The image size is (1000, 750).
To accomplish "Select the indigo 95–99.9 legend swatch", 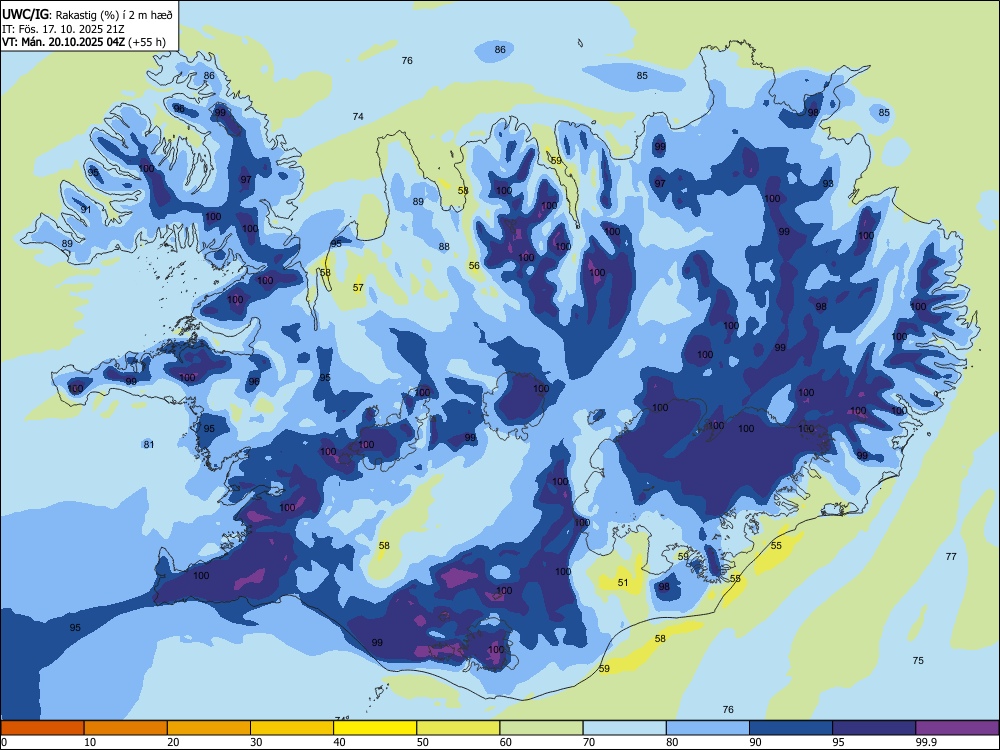I will coord(874,728).
